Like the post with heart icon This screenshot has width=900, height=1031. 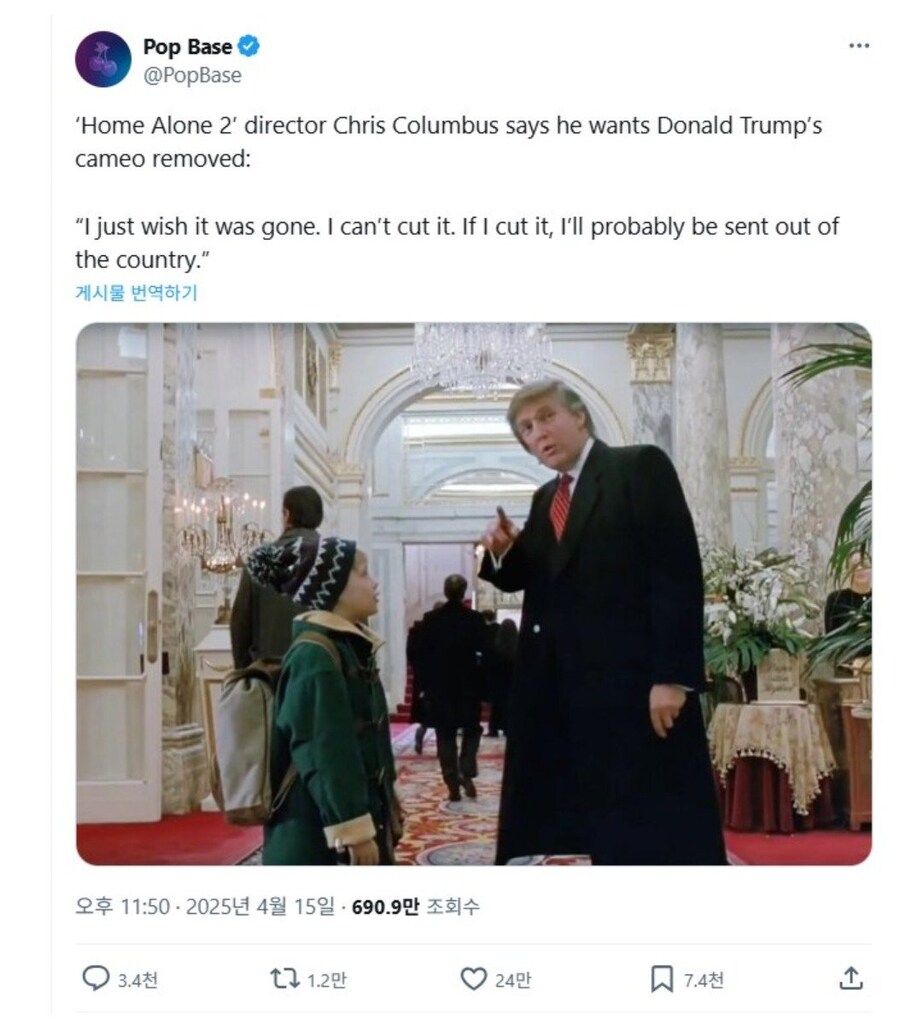click(x=473, y=978)
